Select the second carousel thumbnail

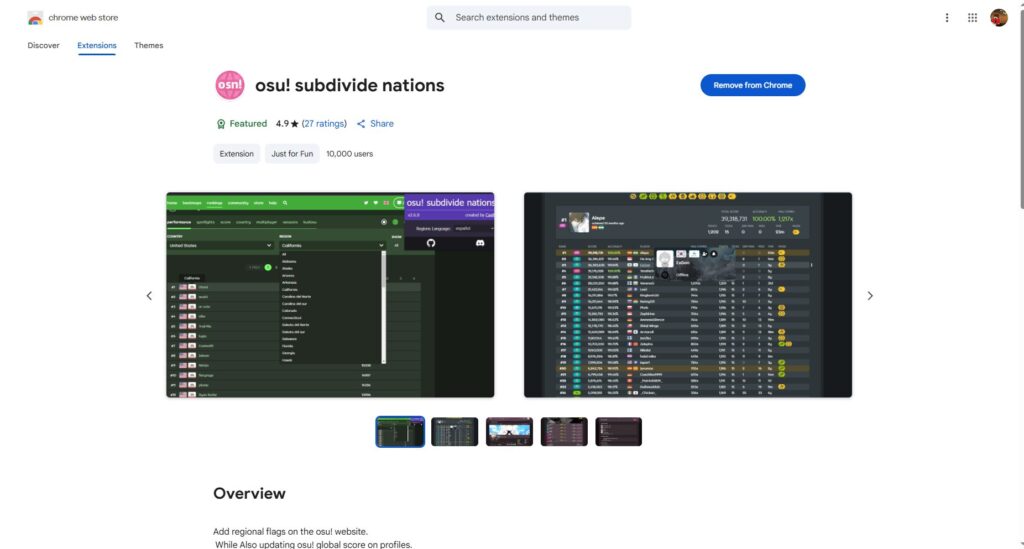(x=455, y=431)
